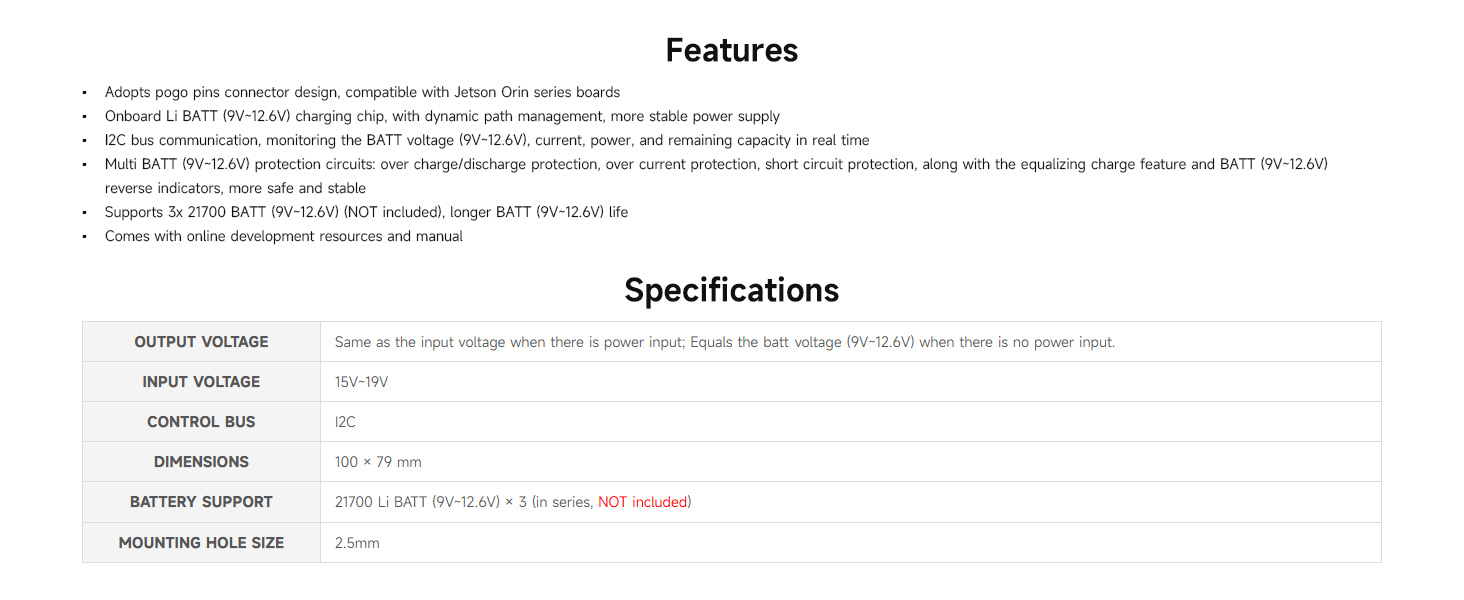Click the 15V~19V input voltage value

click(361, 382)
